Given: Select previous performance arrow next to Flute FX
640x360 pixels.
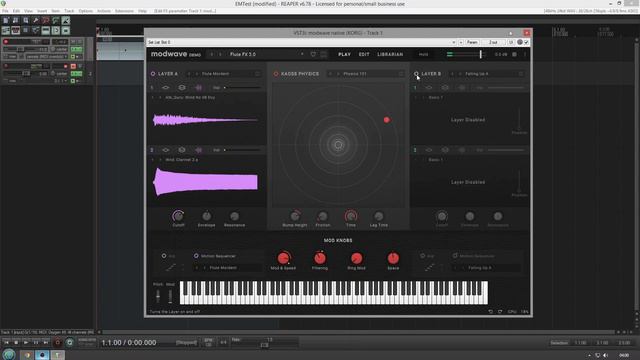Looking at the screenshot, I should coord(211,54).
